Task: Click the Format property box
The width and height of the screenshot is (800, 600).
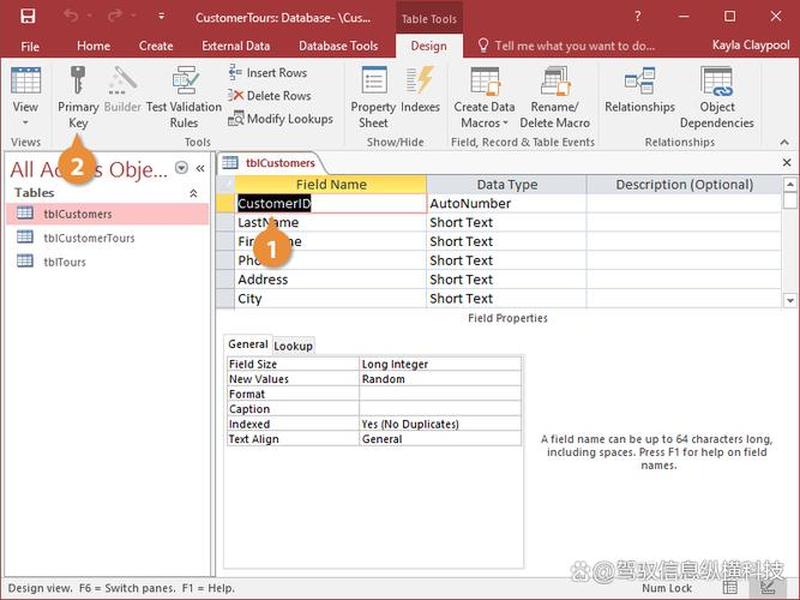Action: tap(440, 394)
